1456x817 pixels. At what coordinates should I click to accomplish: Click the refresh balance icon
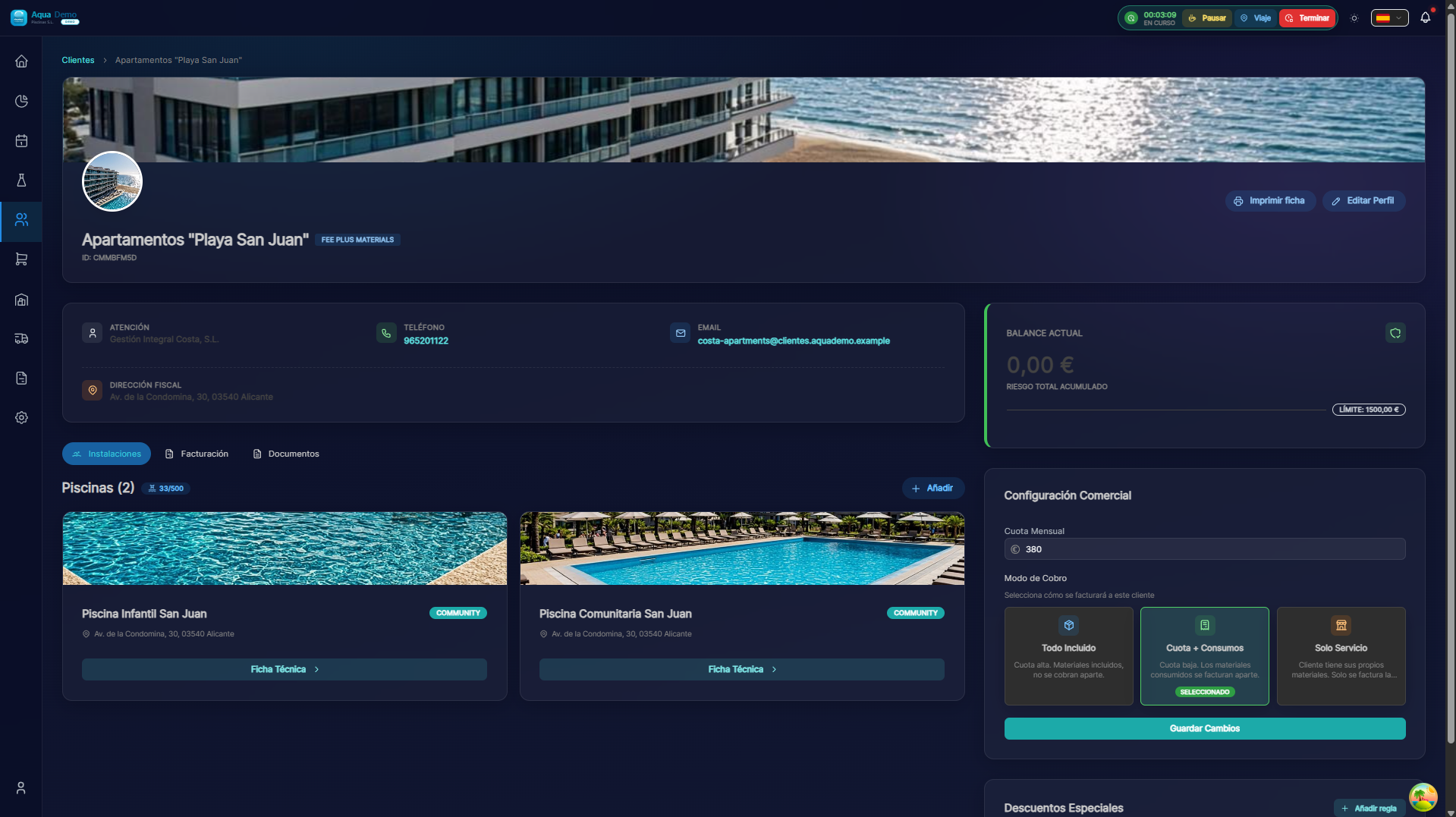[x=1395, y=333]
